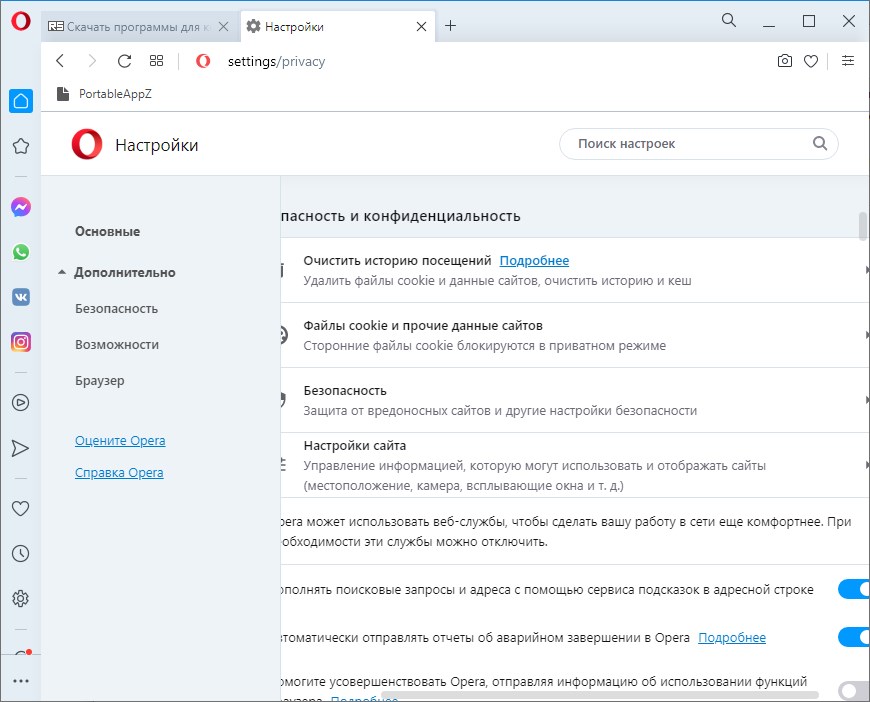Click the settings/privacy address bar
The width and height of the screenshot is (870, 702).
(276, 61)
